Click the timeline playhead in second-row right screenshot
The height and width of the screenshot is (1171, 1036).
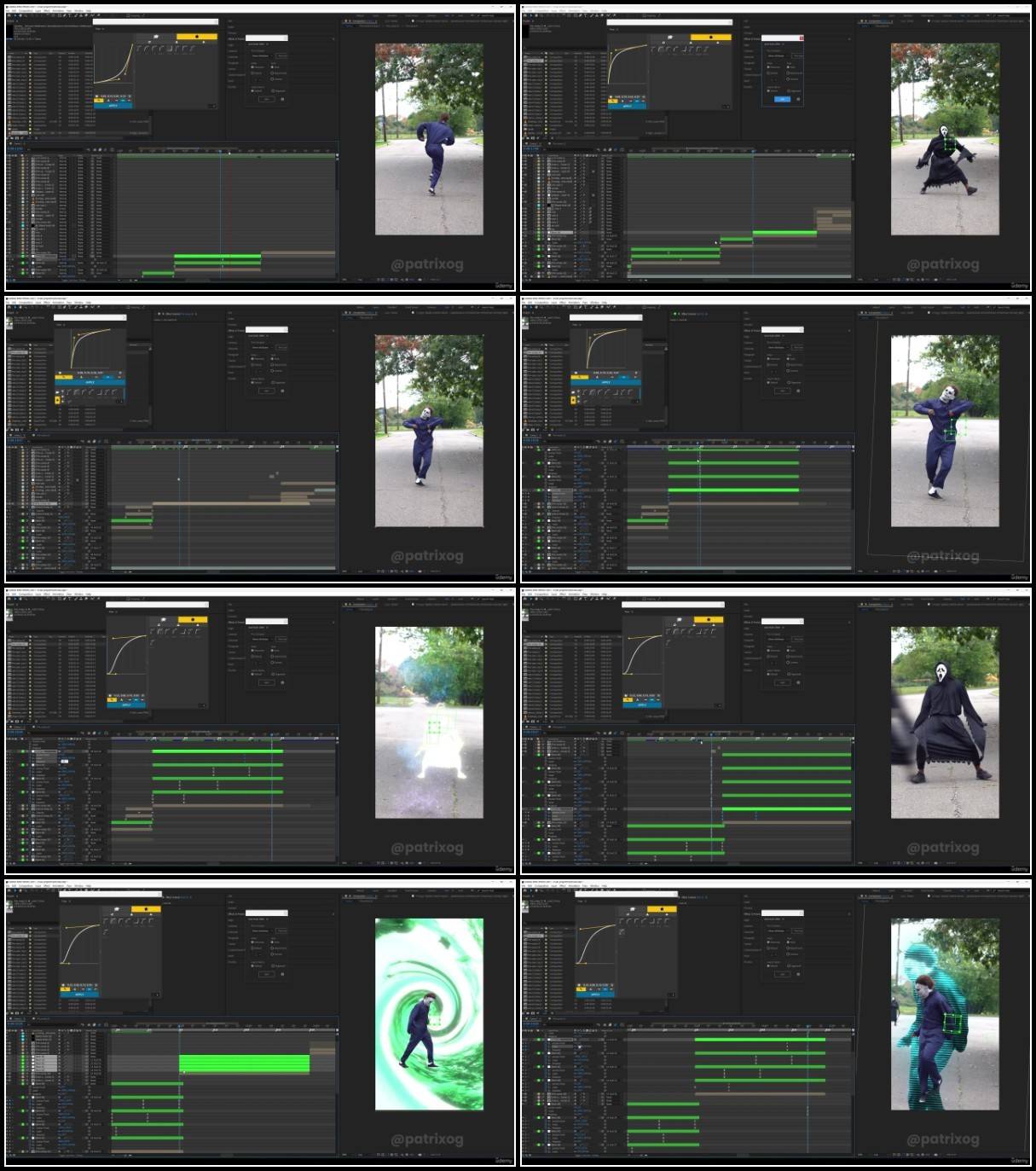point(699,444)
